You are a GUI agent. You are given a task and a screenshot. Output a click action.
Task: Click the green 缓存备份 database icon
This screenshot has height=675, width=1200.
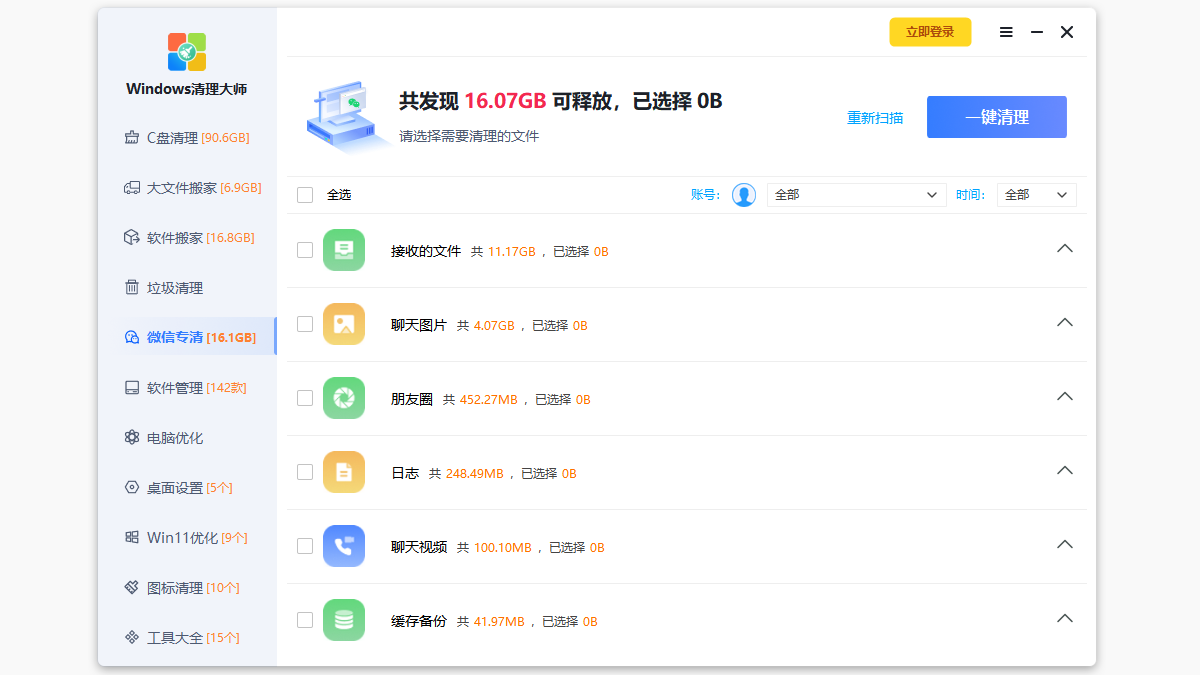coord(344,620)
